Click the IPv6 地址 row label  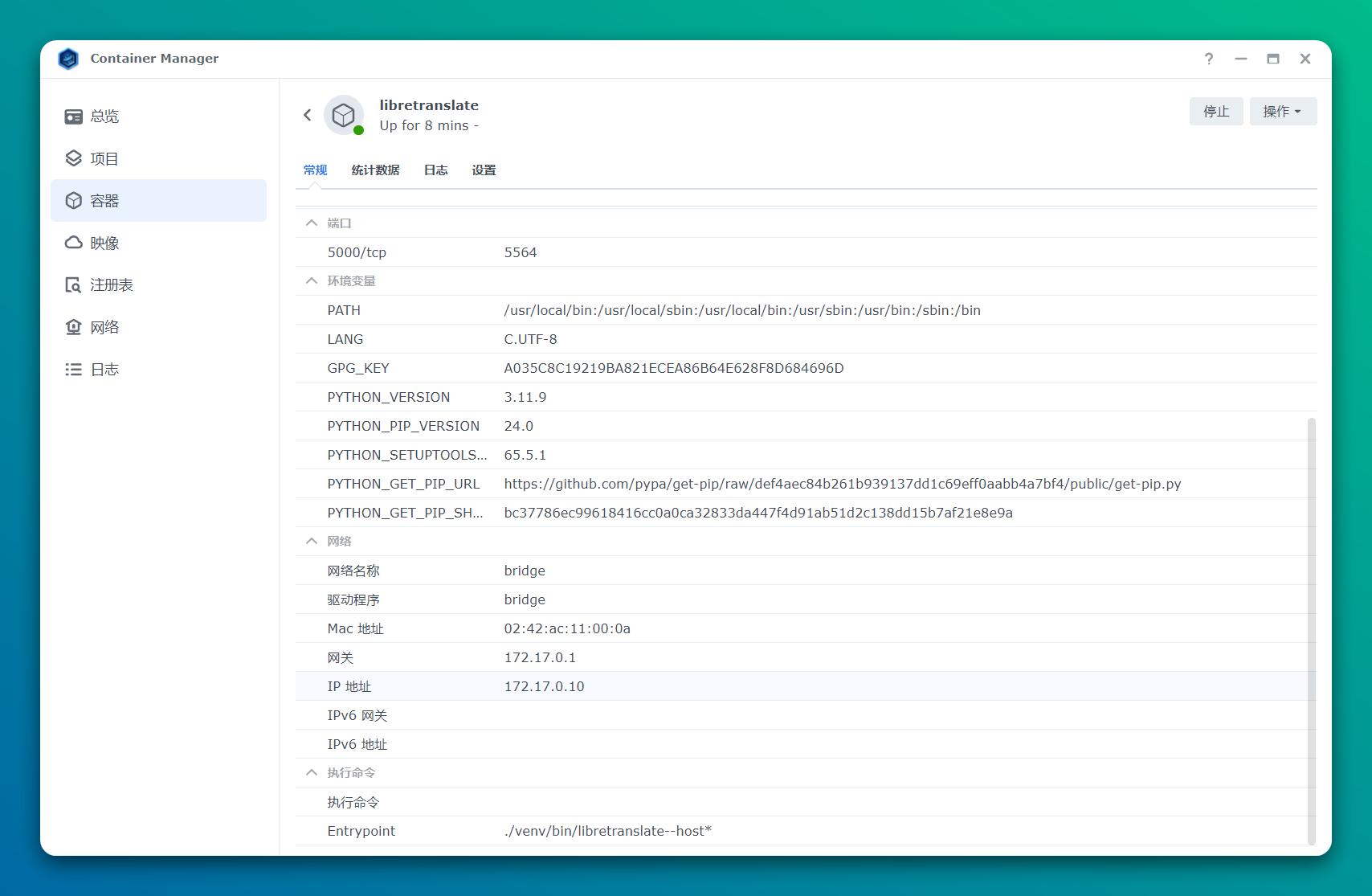click(x=357, y=744)
